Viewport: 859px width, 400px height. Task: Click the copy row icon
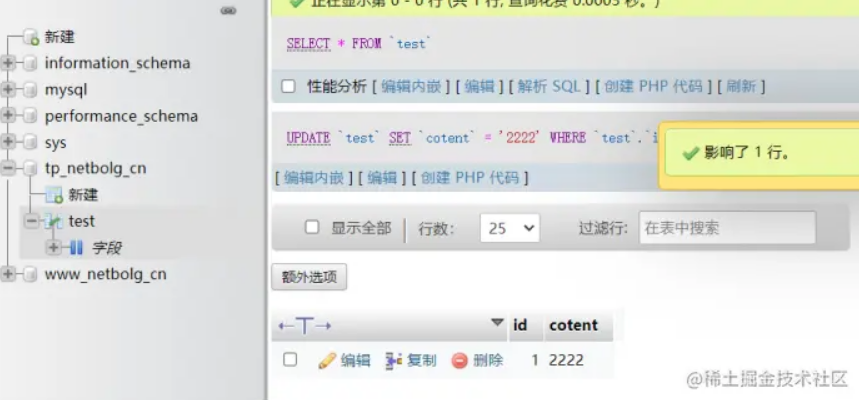pyautogui.click(x=394, y=360)
